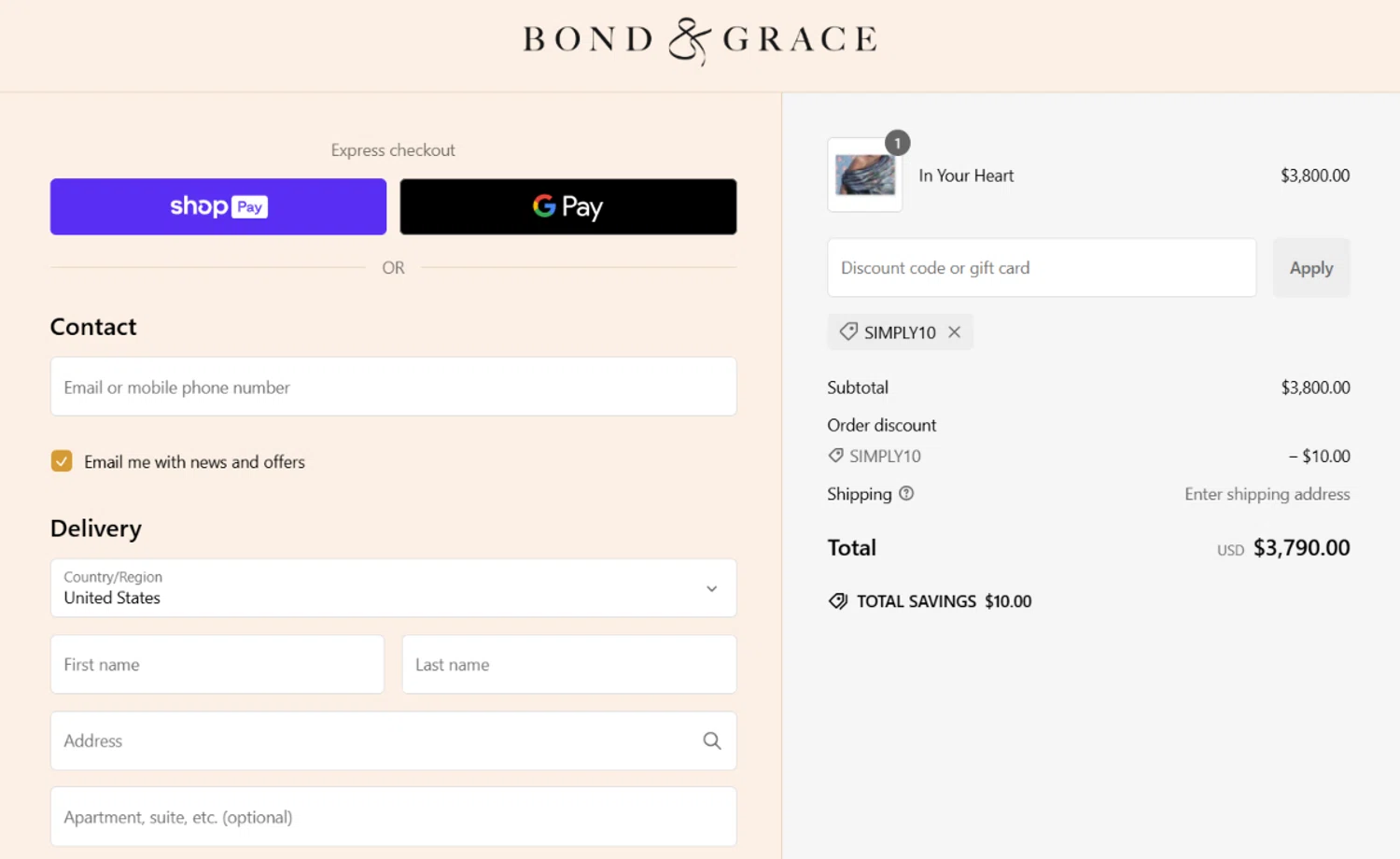The width and height of the screenshot is (1400, 859).
Task: Click the quantity badge on product thumbnail
Action: click(898, 143)
